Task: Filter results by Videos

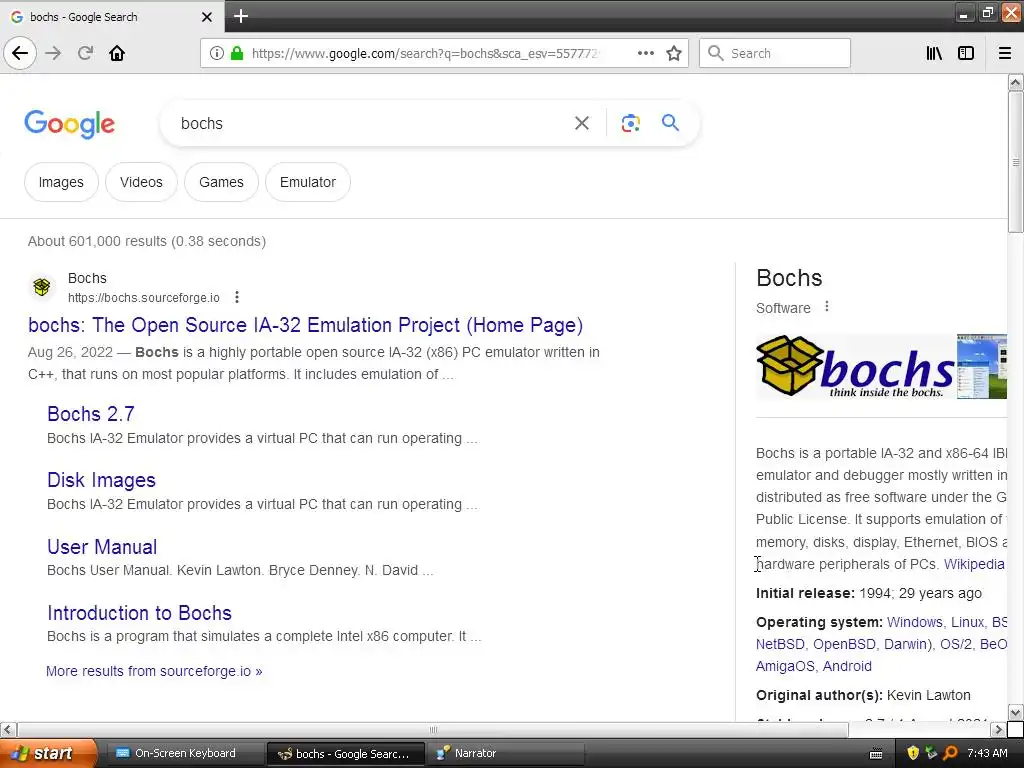Action: pos(141,182)
